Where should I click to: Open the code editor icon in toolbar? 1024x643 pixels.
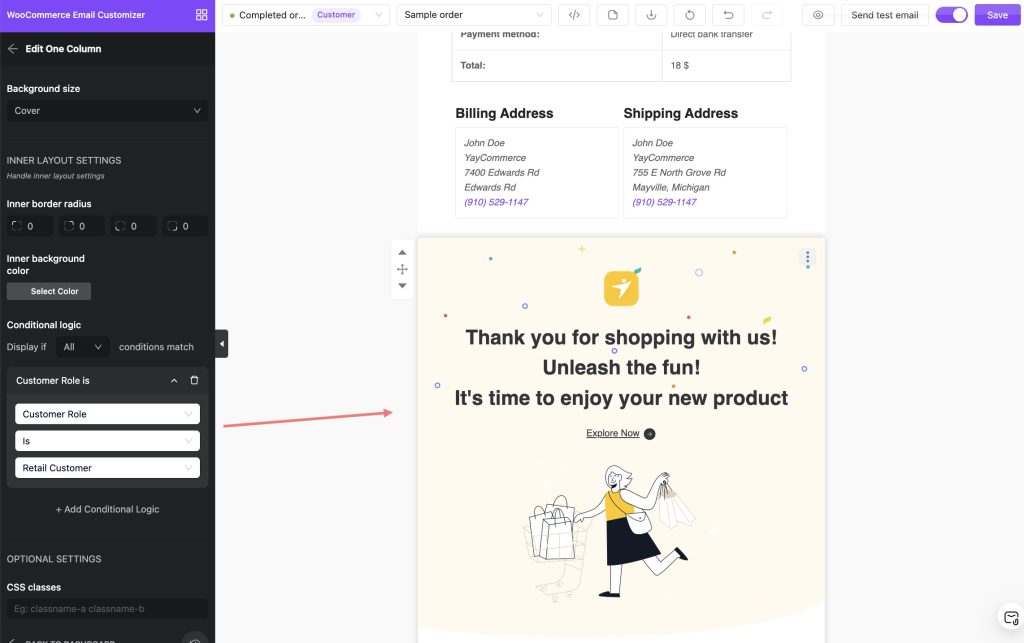(x=574, y=15)
